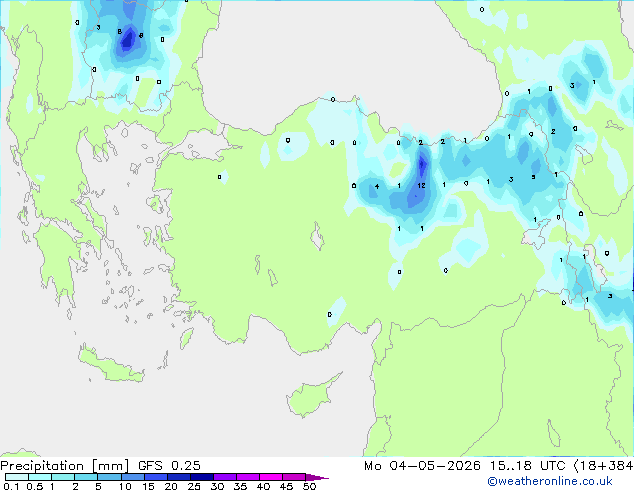Click the above-50 mm arrow tip of legend
Viewport: 634px width, 490px height.
[317, 477]
